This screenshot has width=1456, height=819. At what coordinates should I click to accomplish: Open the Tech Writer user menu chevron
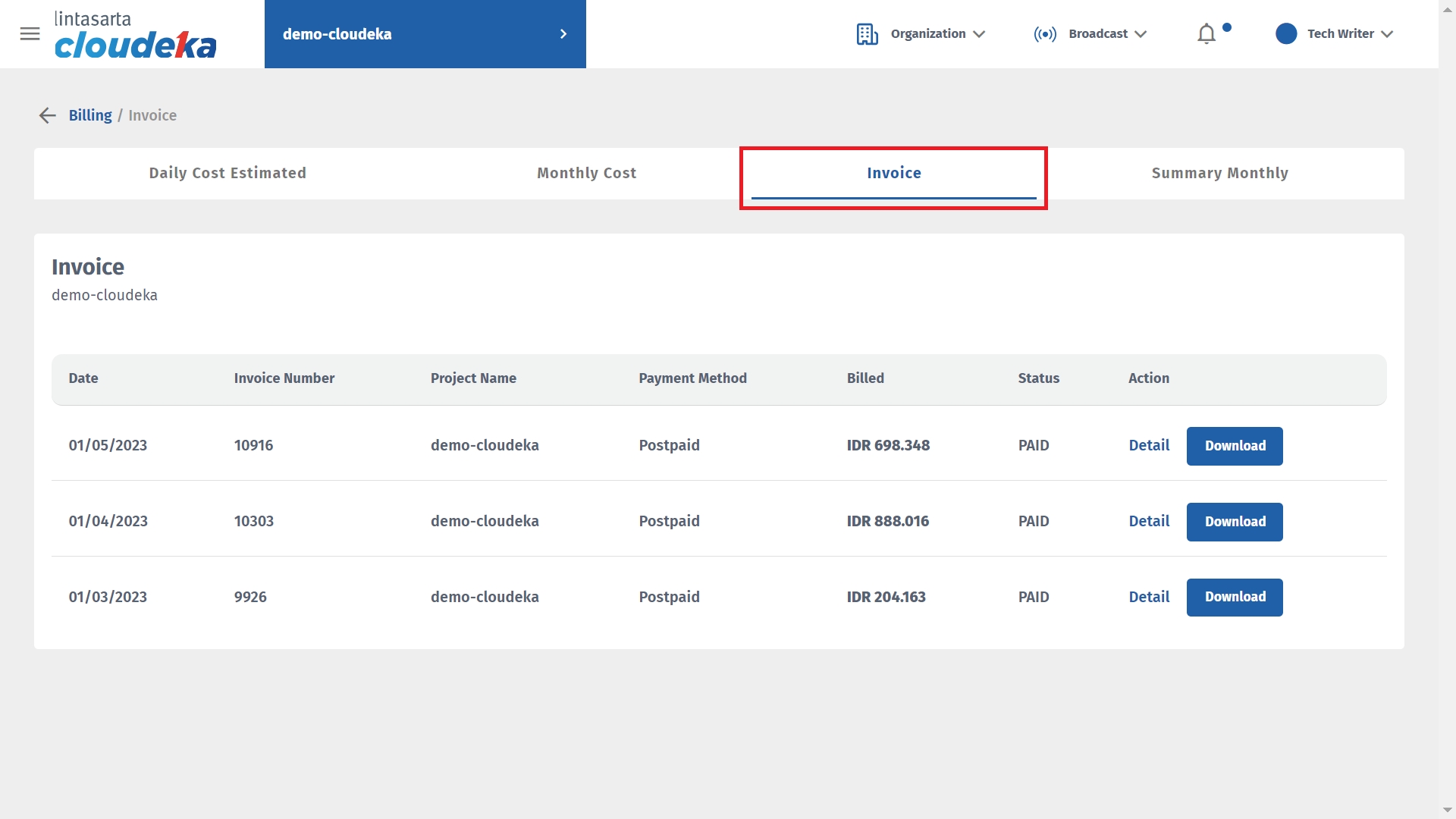tap(1387, 34)
